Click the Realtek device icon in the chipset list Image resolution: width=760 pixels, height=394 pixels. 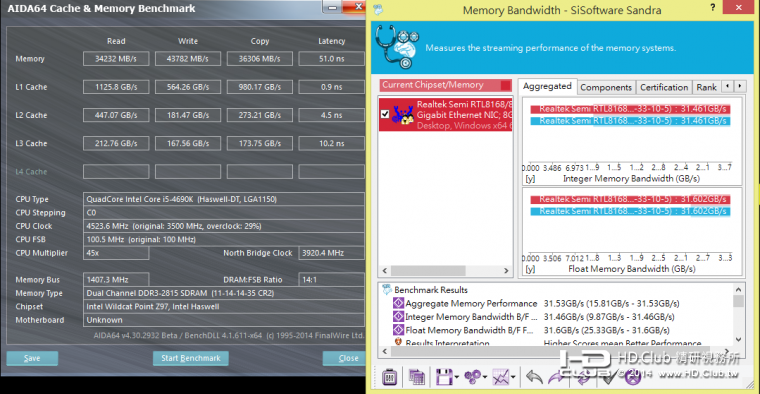click(403, 115)
